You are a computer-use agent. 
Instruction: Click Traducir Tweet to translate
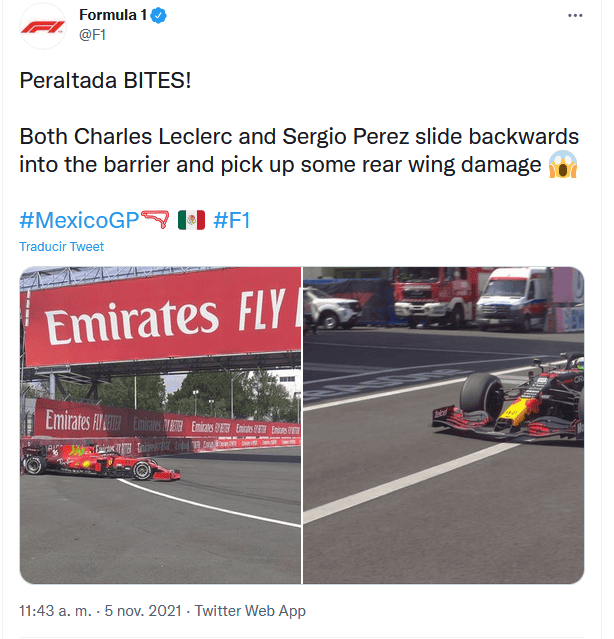pos(61,247)
